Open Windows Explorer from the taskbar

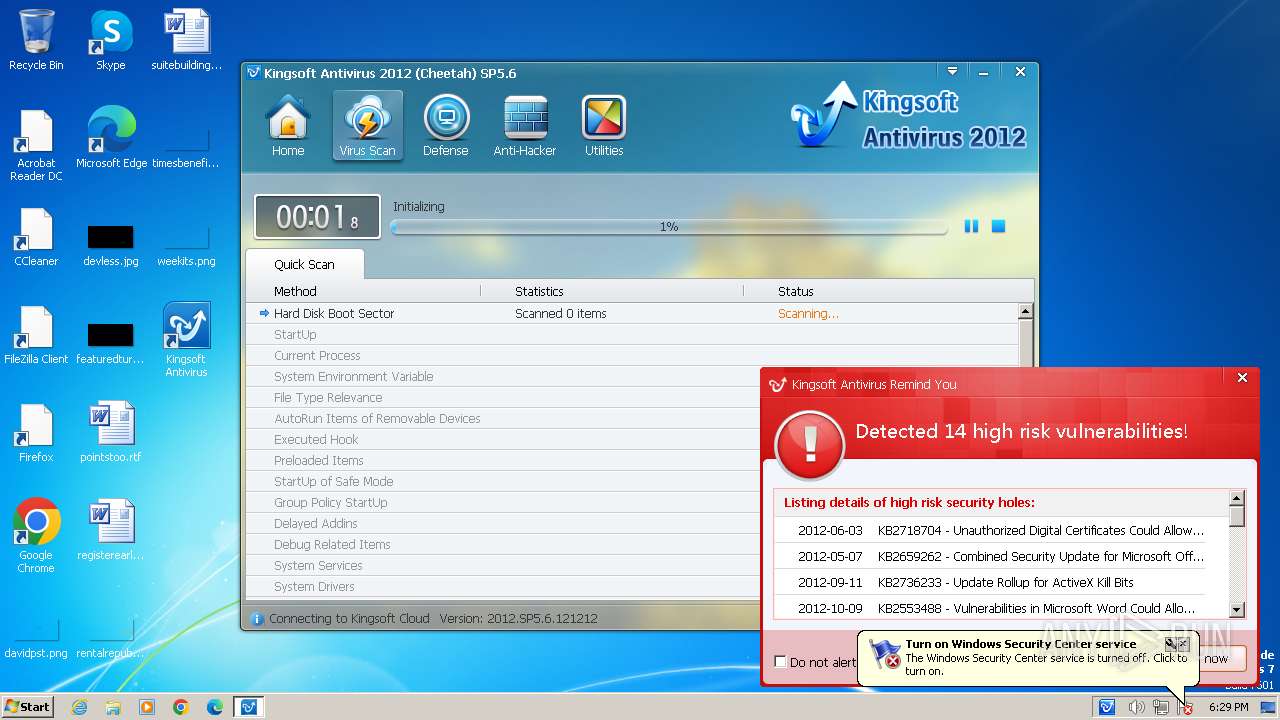[x=113, y=707]
